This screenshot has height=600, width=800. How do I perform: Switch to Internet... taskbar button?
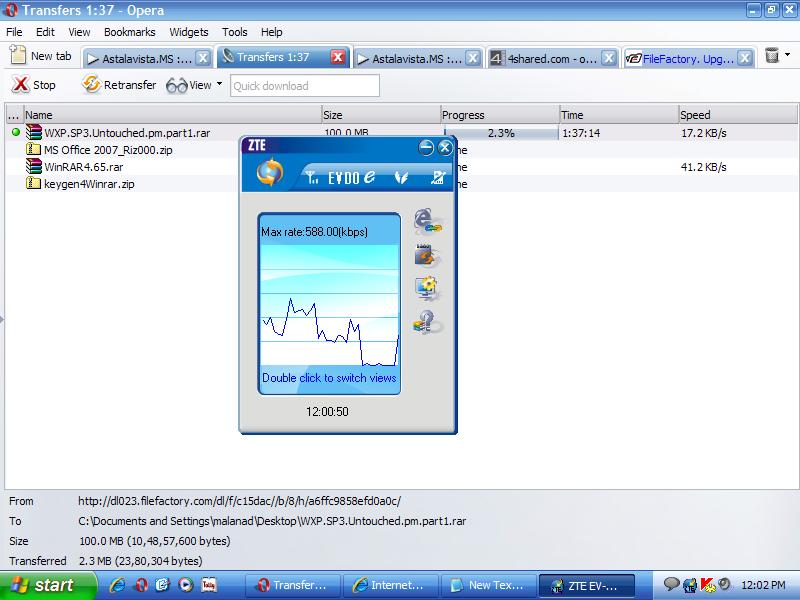(x=391, y=585)
